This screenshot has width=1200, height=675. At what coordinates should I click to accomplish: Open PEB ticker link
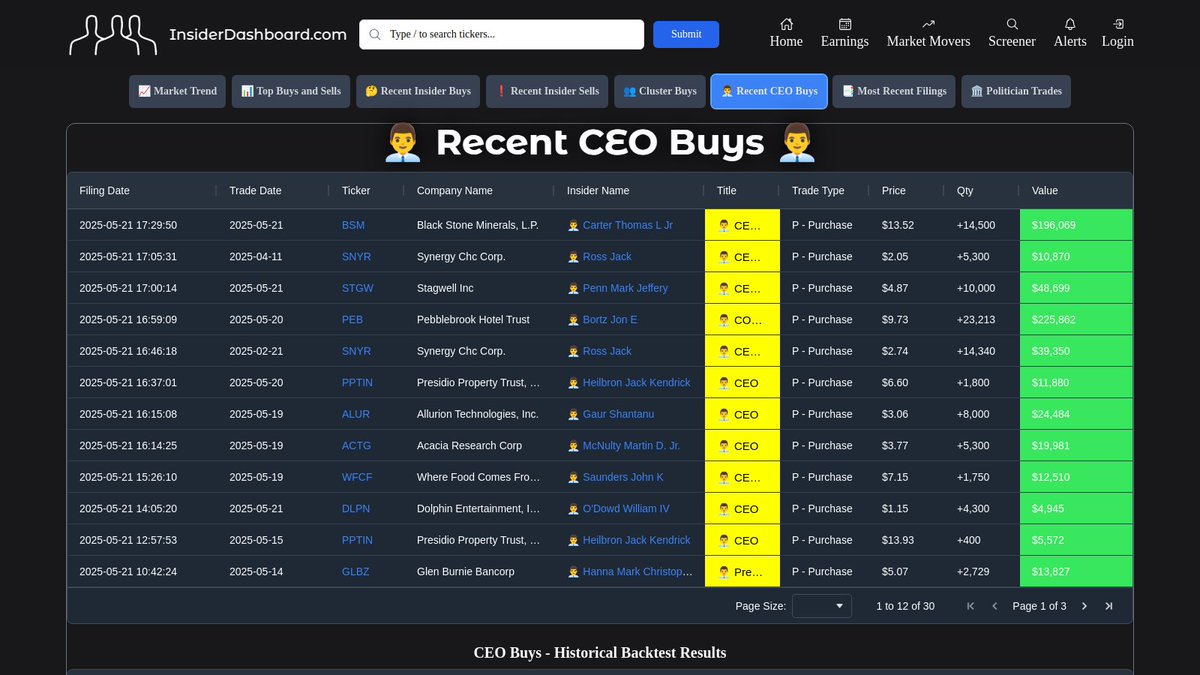click(x=352, y=320)
